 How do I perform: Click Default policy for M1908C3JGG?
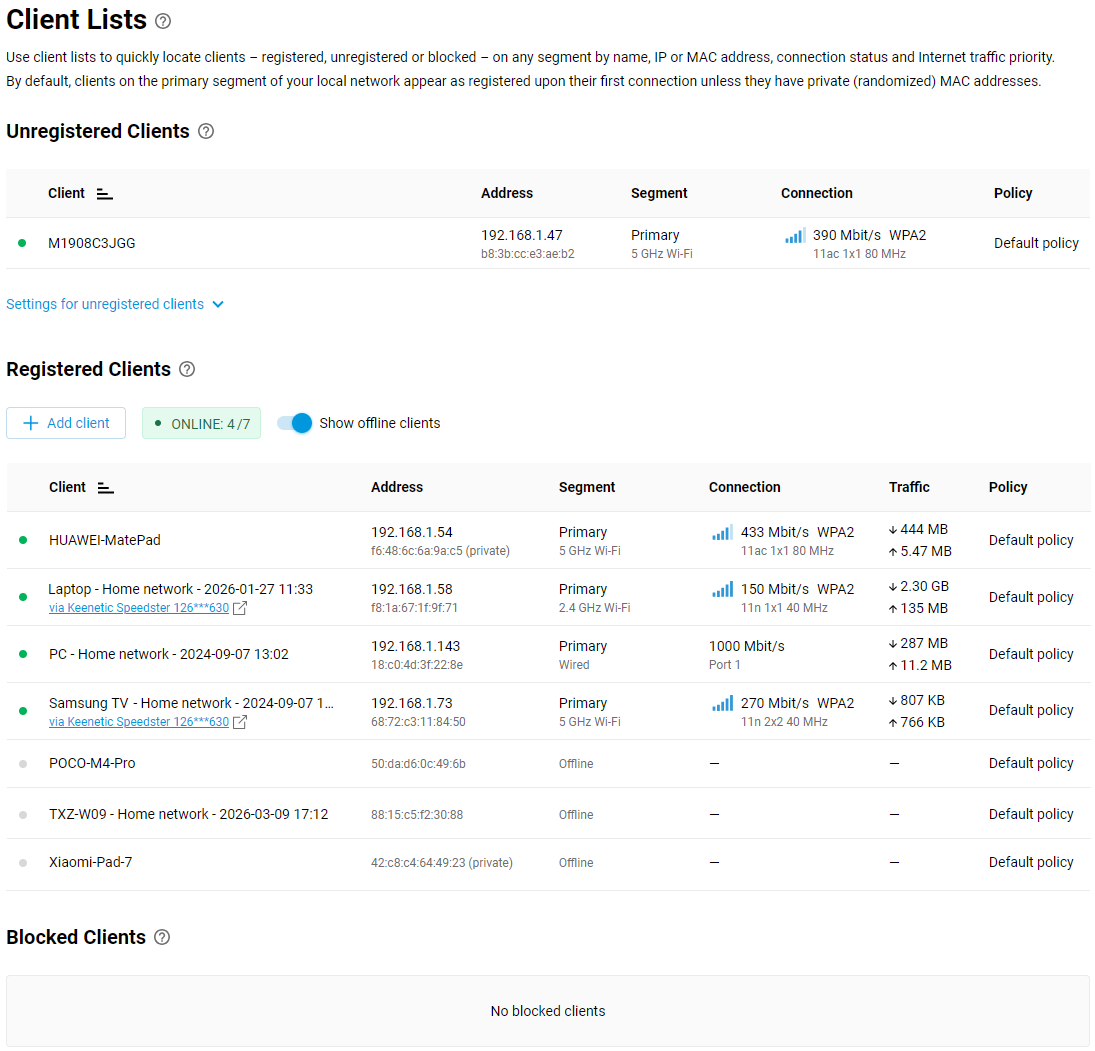(x=1036, y=243)
